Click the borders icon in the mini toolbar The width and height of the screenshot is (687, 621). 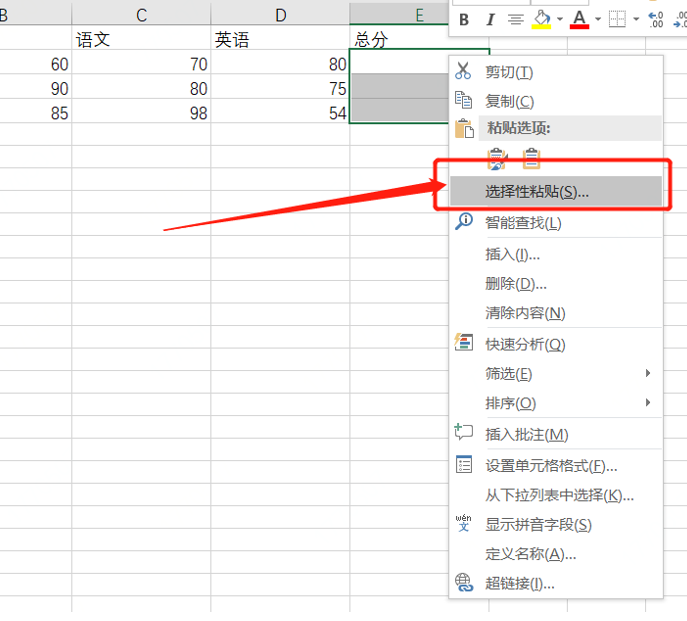click(617, 19)
